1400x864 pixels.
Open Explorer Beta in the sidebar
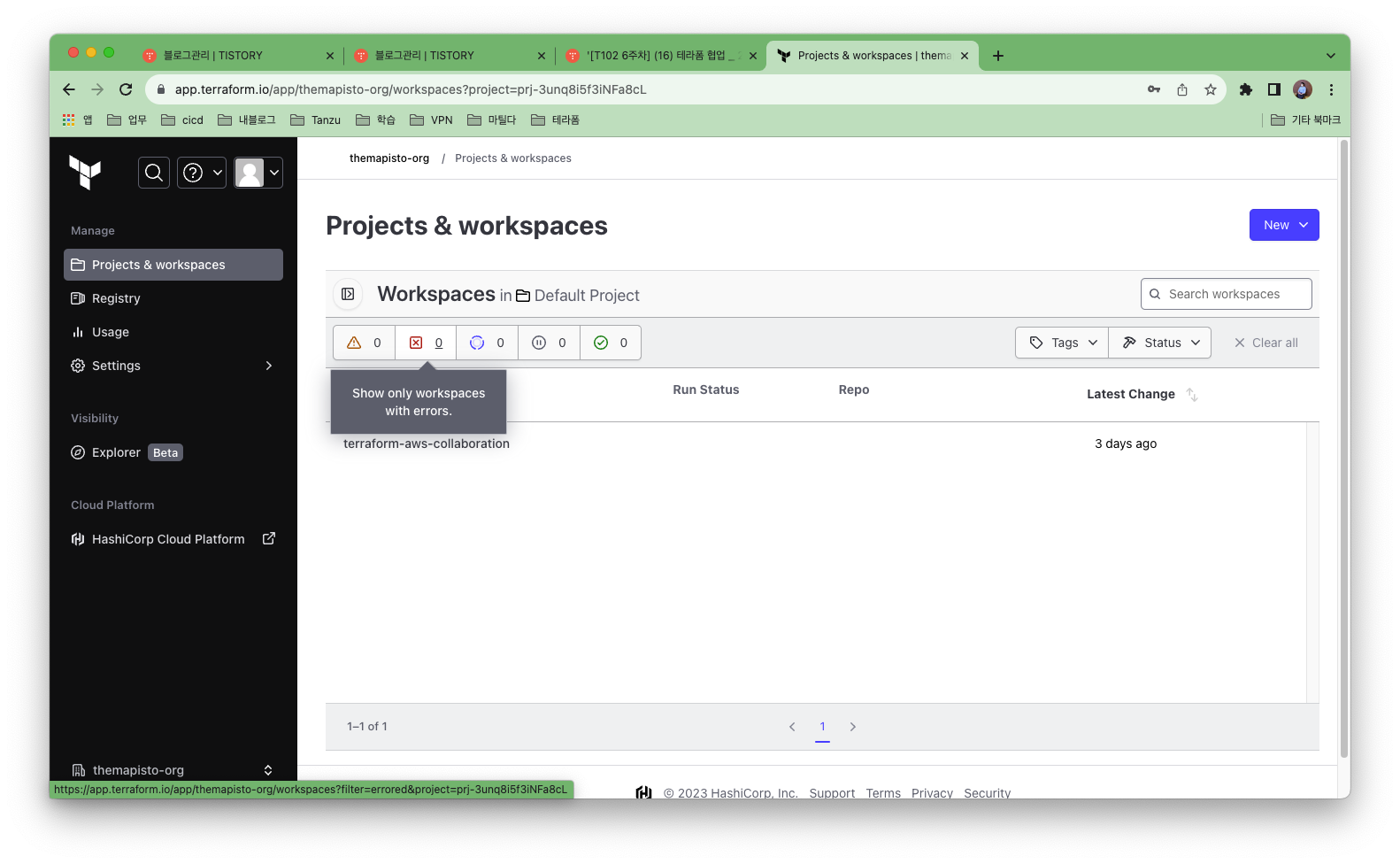pyautogui.click(x=127, y=452)
